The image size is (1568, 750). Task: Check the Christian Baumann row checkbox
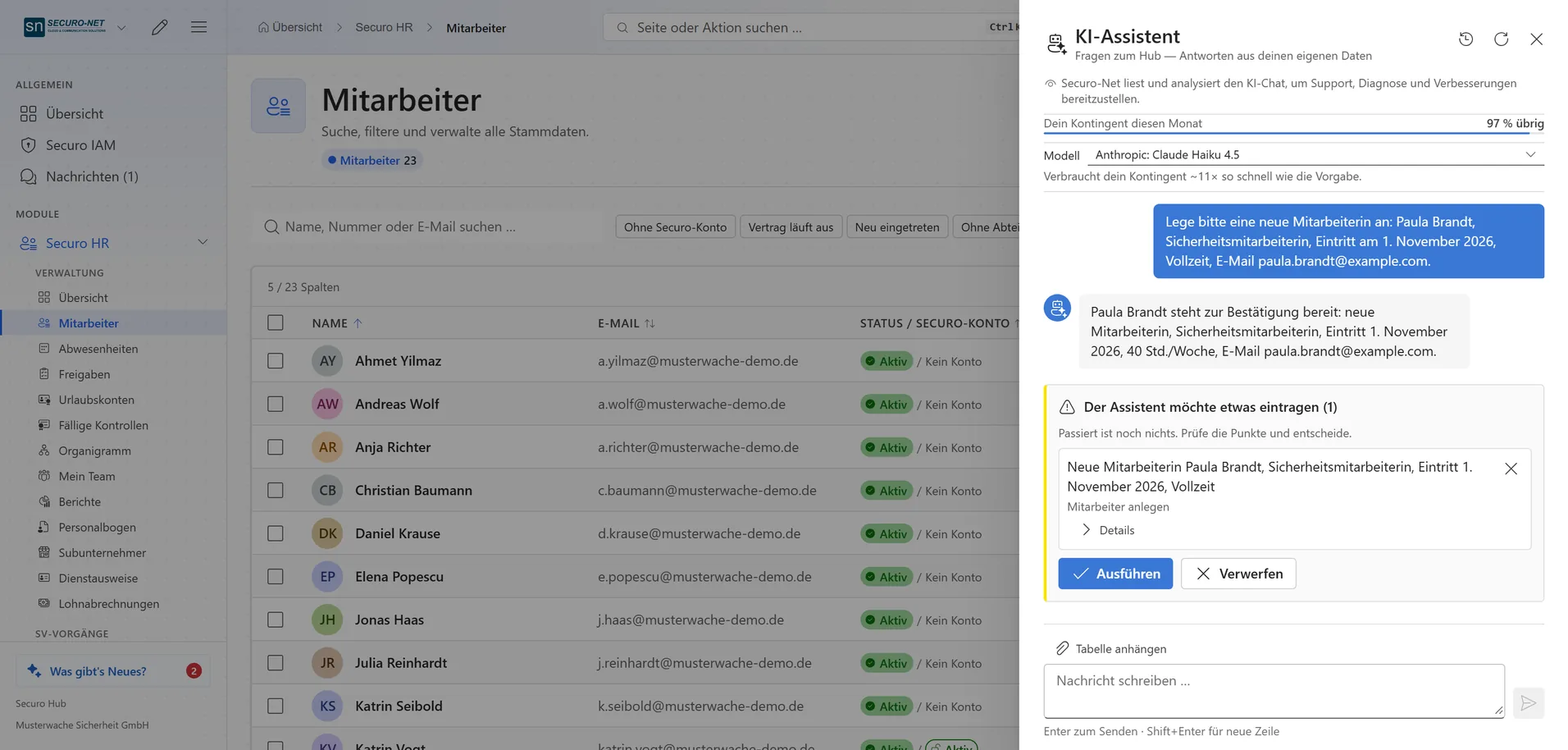click(276, 490)
